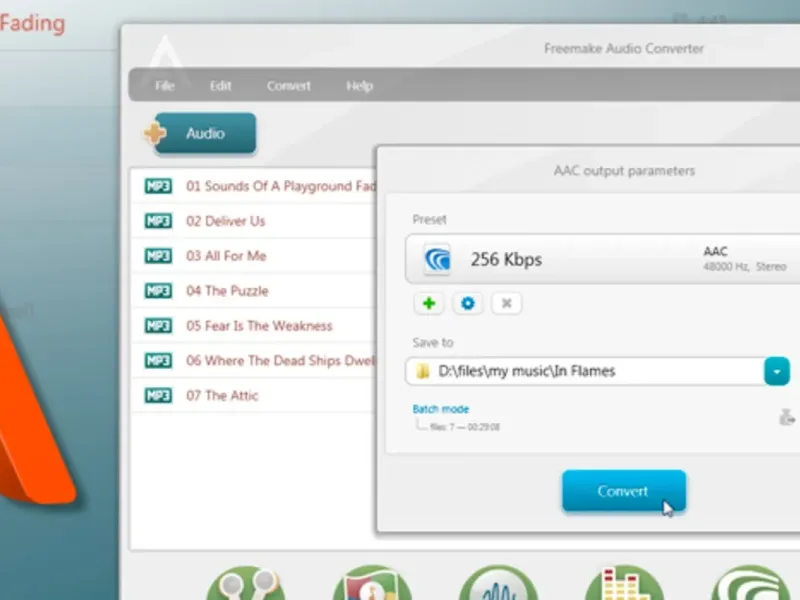The image size is (800, 600).
Task: Choose the flag format icon at bottom
Action: click(x=372, y=583)
